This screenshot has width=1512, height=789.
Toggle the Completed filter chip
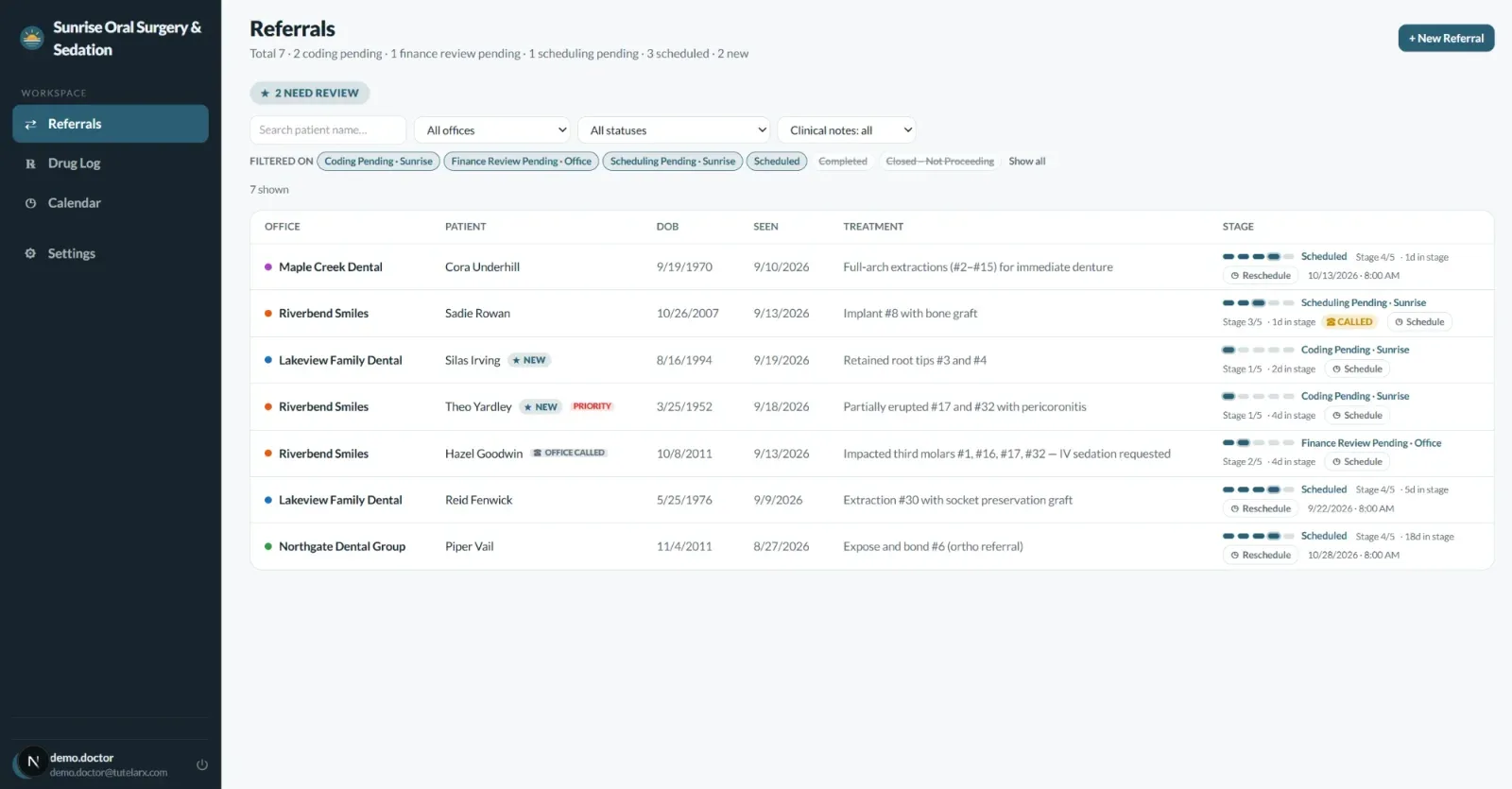(843, 162)
